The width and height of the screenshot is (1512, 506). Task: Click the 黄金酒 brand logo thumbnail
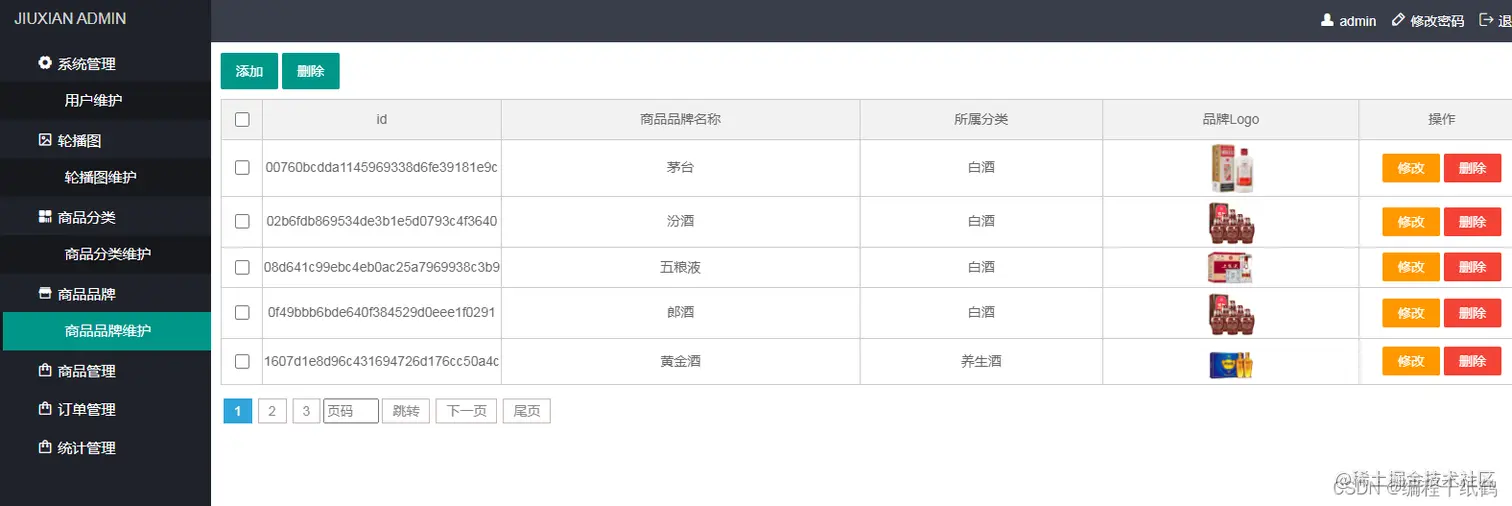(x=1231, y=364)
